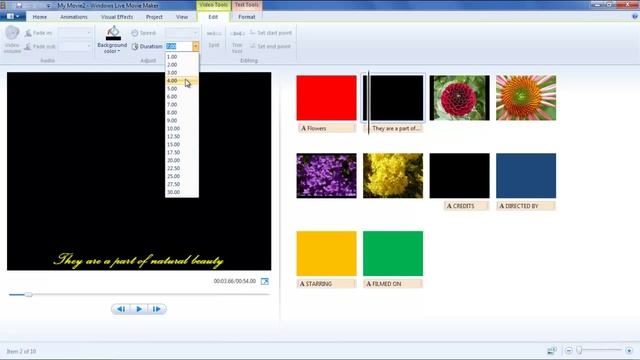Image resolution: width=640 pixels, height=360 pixels.
Task: Select 20.00 from the Duration list
Action: pyautogui.click(x=182, y=160)
